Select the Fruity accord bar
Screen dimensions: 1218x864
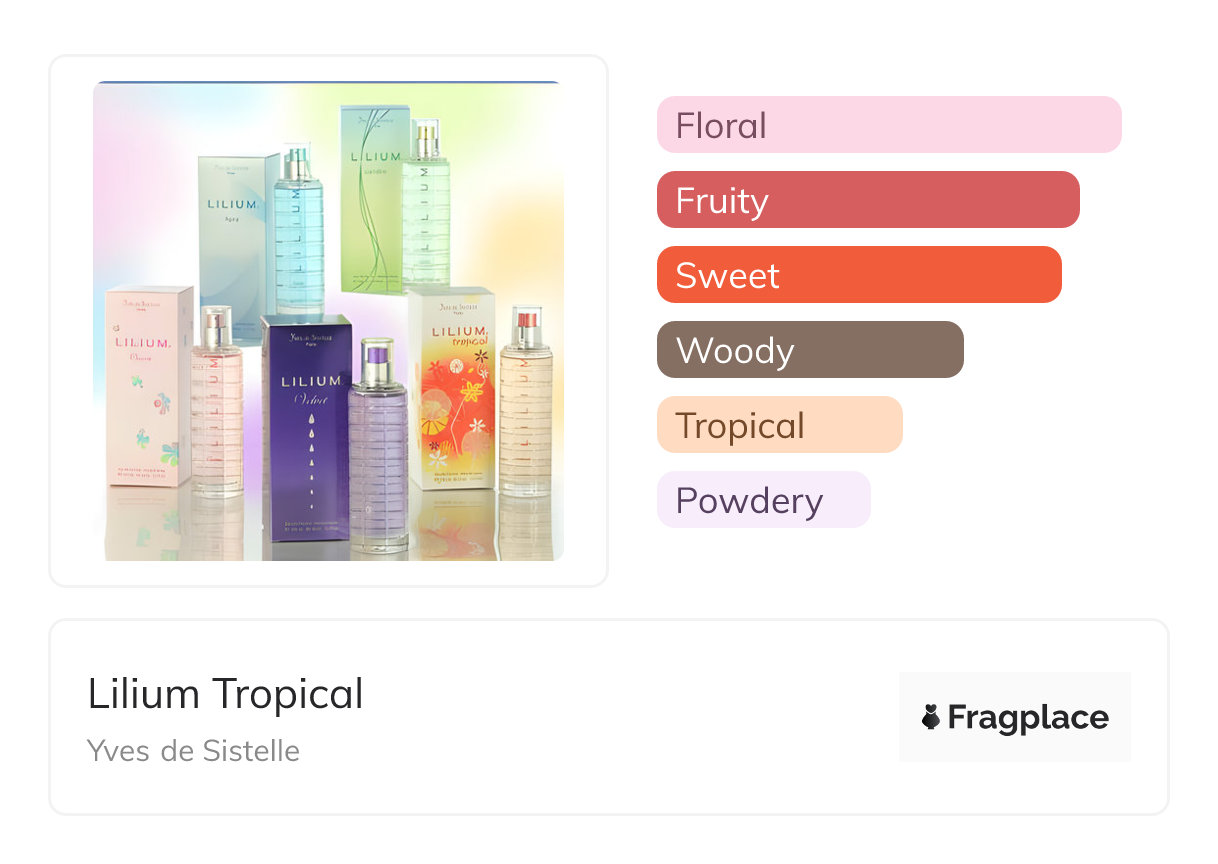[867, 200]
